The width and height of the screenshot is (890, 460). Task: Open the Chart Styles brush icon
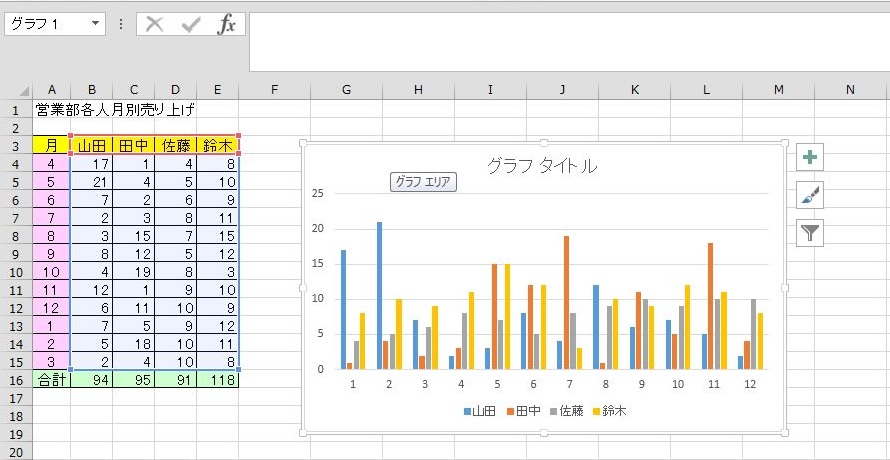(810, 195)
